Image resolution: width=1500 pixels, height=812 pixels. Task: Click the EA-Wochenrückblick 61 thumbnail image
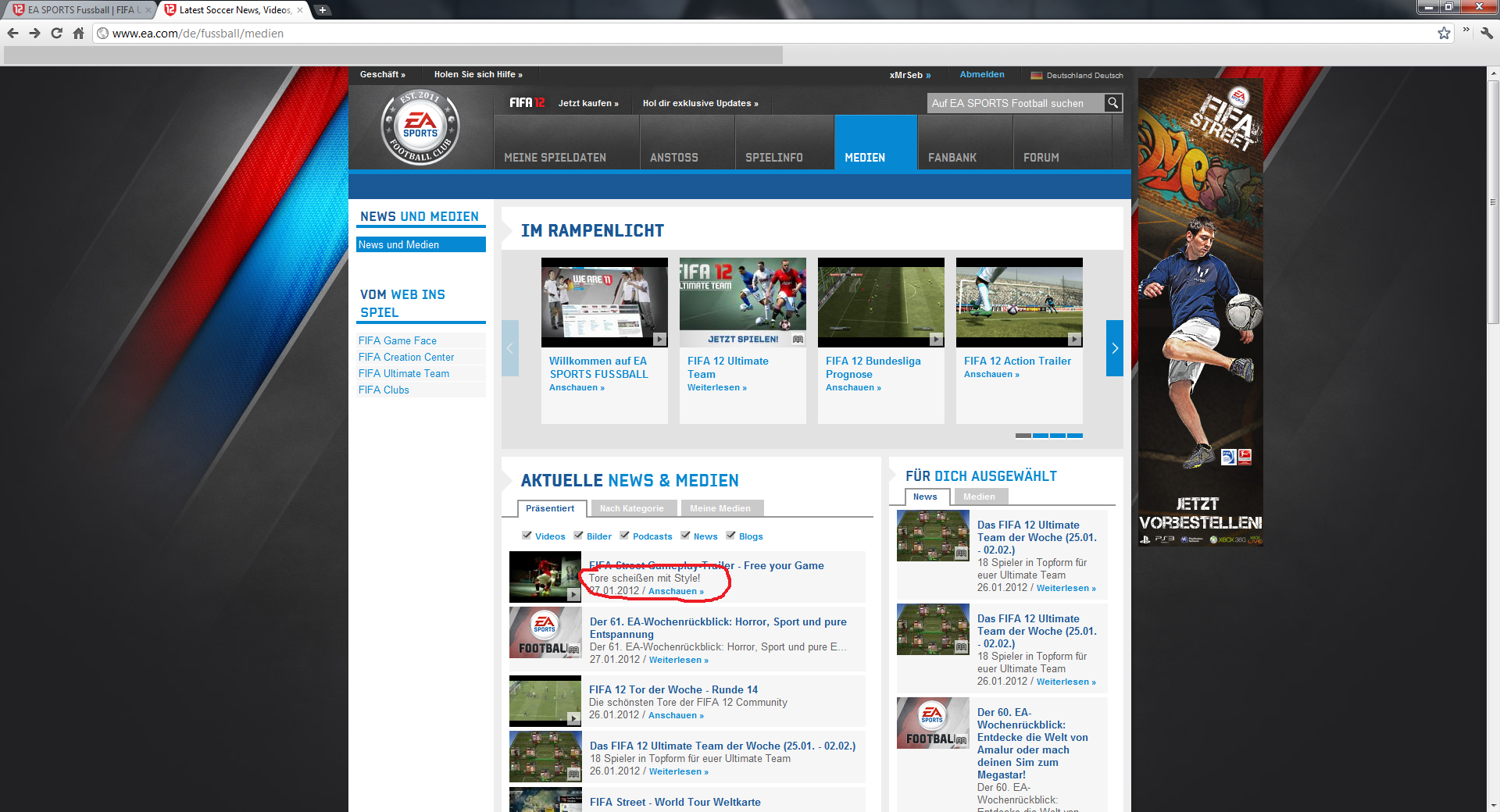pos(545,632)
